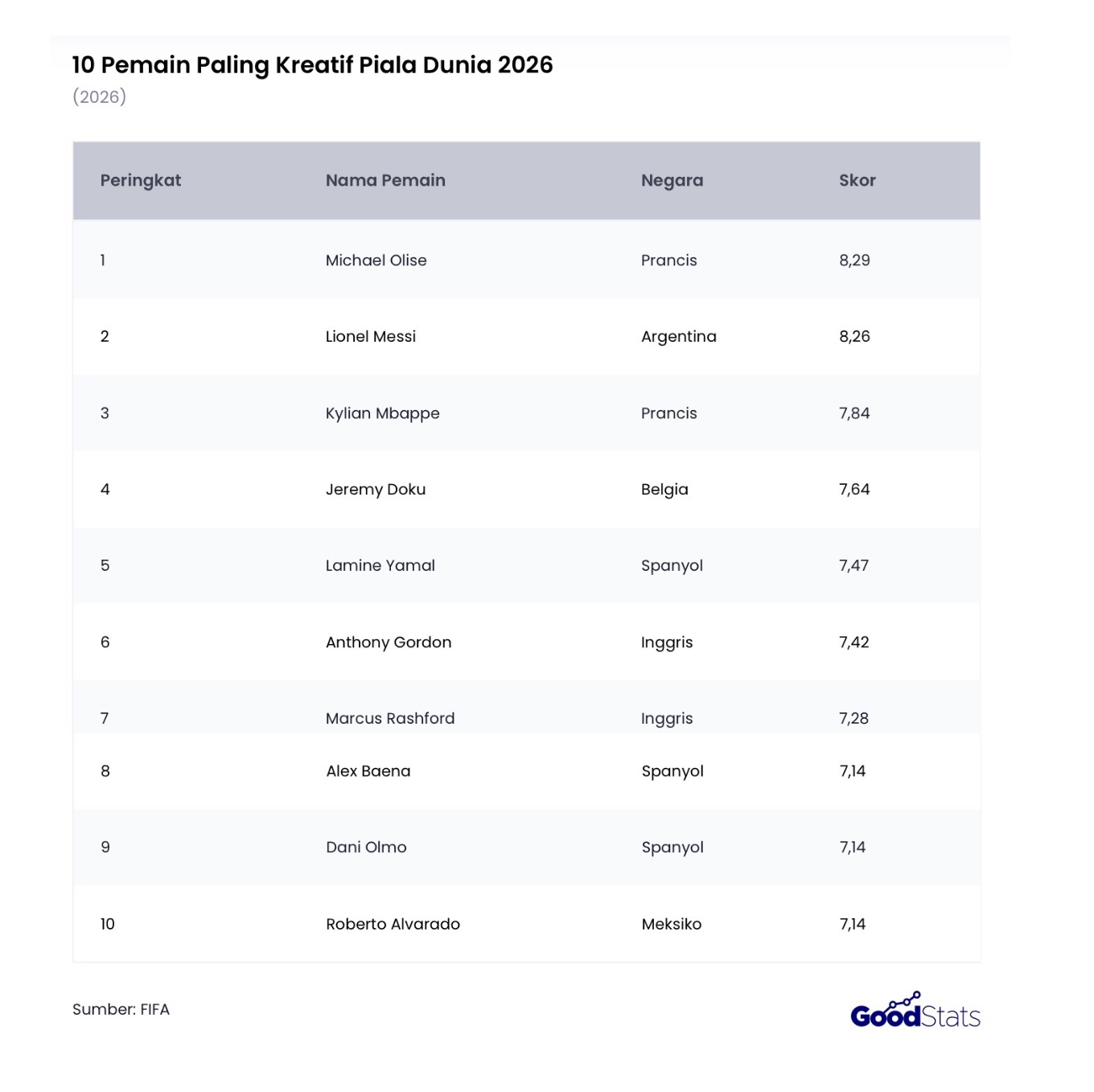Screen dimensions: 1094x1092
Task: Click the chart title text
Action: tap(312, 65)
